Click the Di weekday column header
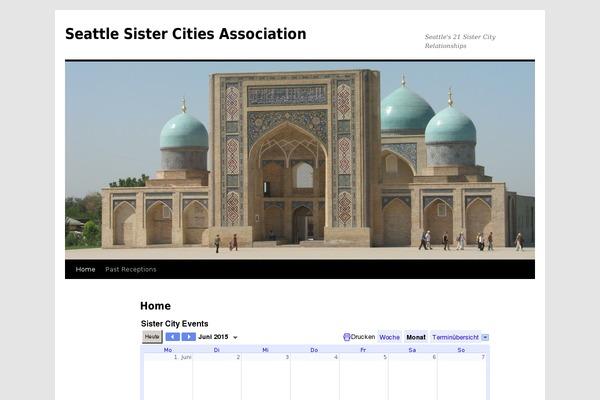This screenshot has width=600, height=400. pos(217,350)
